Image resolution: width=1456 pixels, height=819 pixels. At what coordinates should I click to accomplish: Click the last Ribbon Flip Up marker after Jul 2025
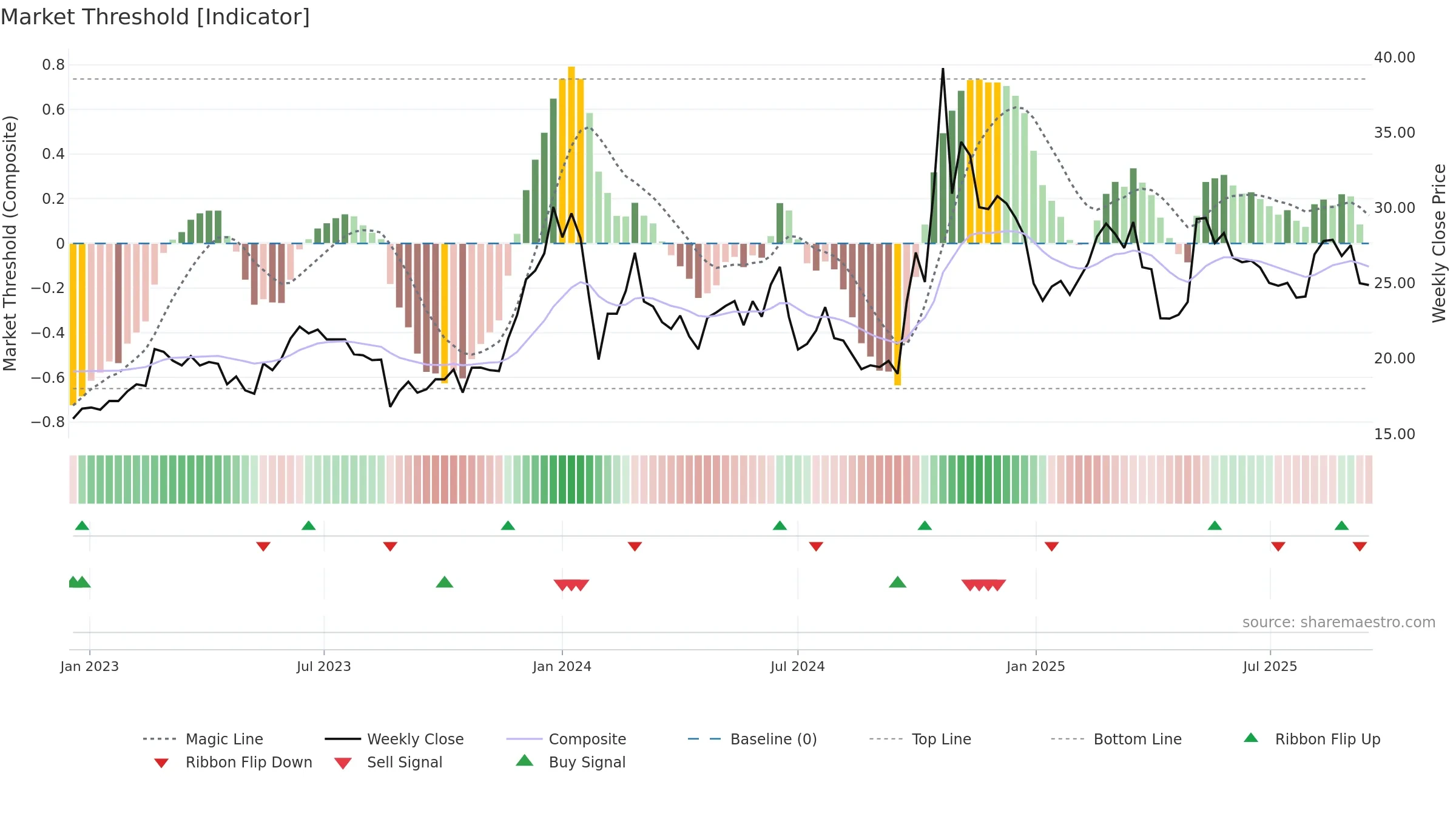point(1341,525)
